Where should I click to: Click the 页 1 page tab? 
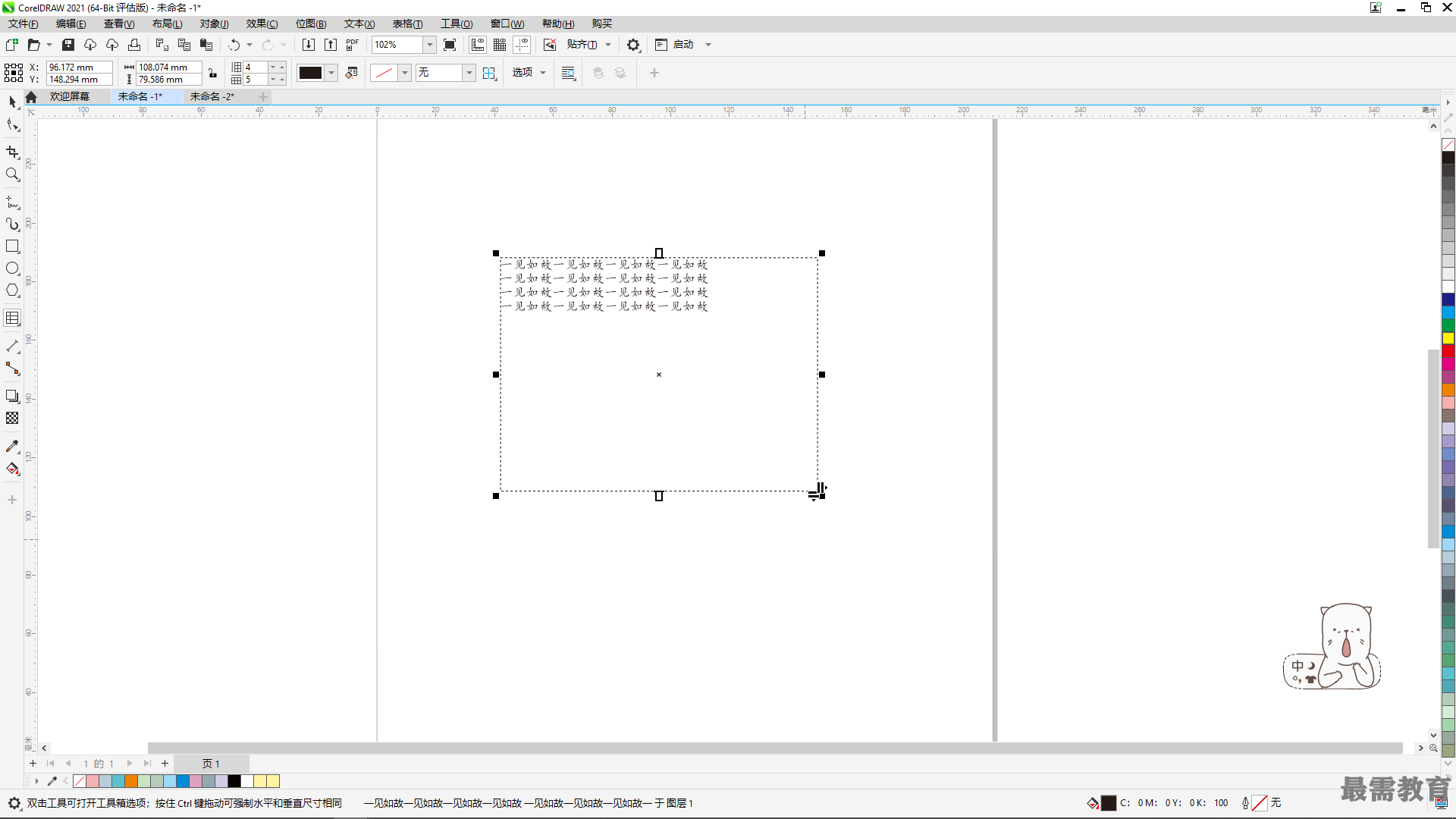211,764
